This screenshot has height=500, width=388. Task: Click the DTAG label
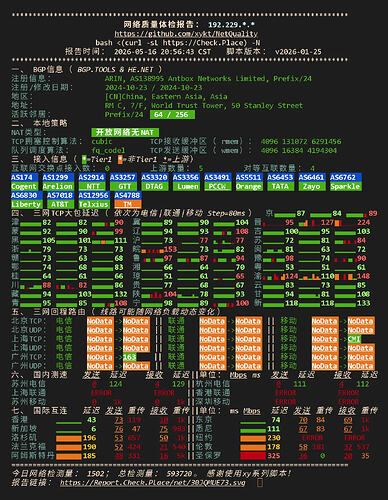pyautogui.click(x=154, y=186)
